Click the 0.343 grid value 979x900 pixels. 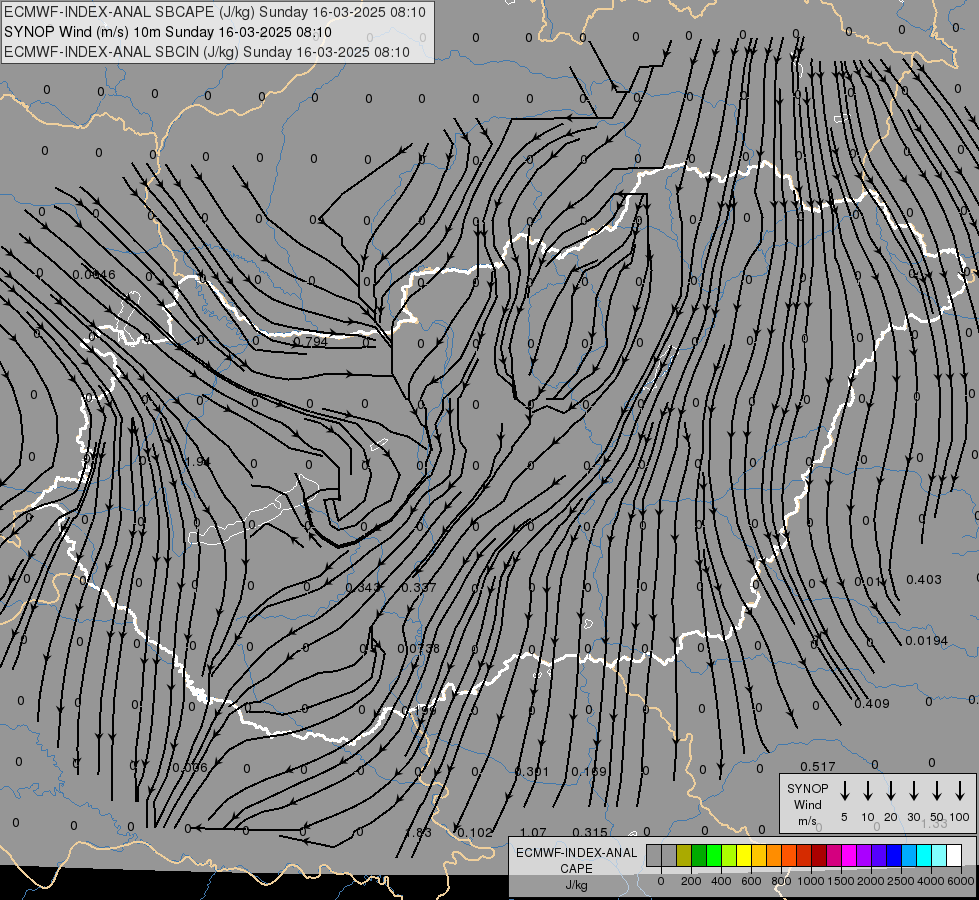(363, 588)
